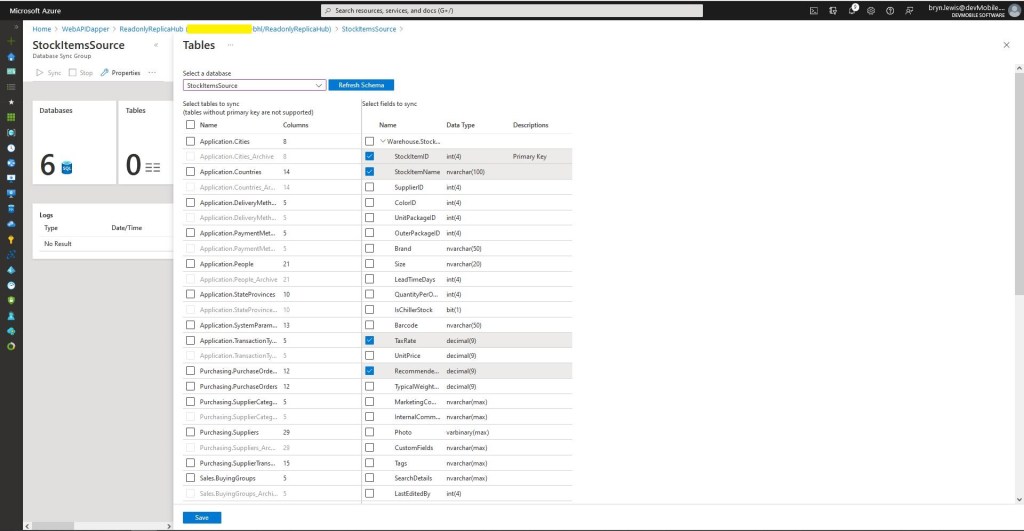This screenshot has height=531, width=1024.
Task: Collapse the StockItemsSource side panel chevron
Action: click(x=156, y=45)
